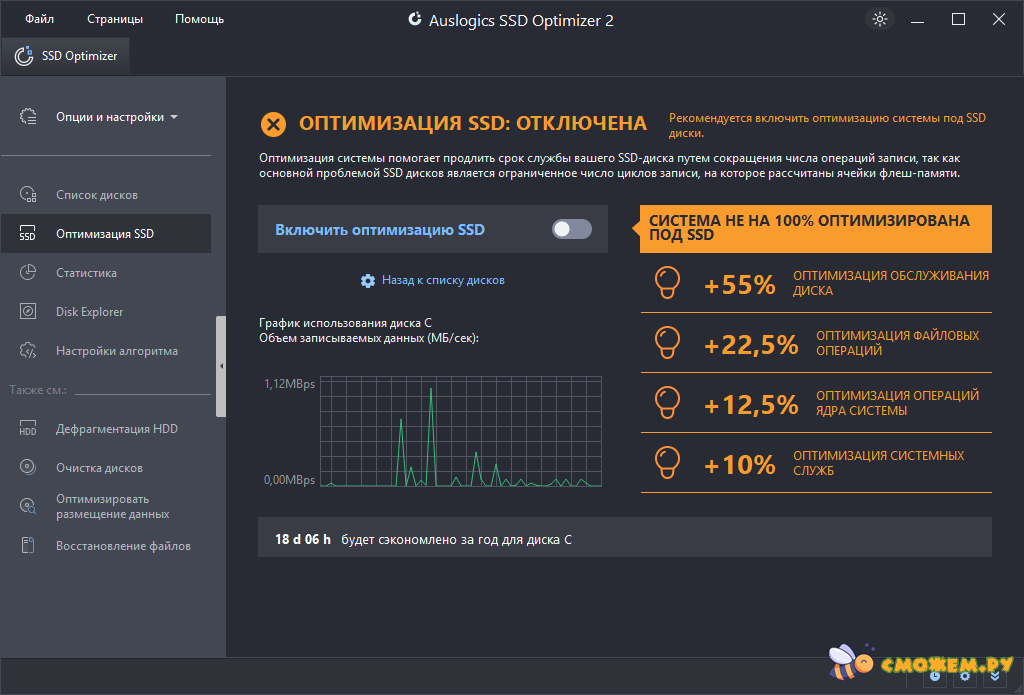Click the Статистика pie chart icon
Image resolution: width=1024 pixels, height=695 pixels.
click(x=28, y=273)
